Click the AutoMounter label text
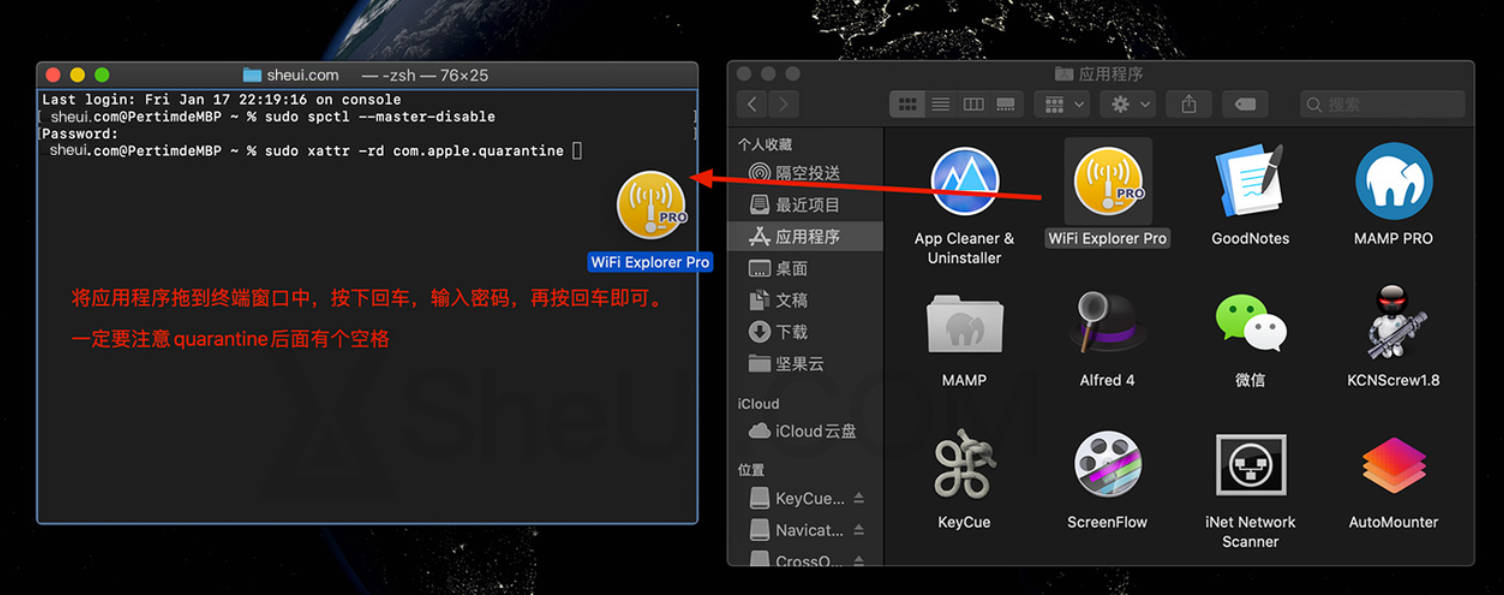Viewport: 1504px width, 595px height. pos(1393,522)
